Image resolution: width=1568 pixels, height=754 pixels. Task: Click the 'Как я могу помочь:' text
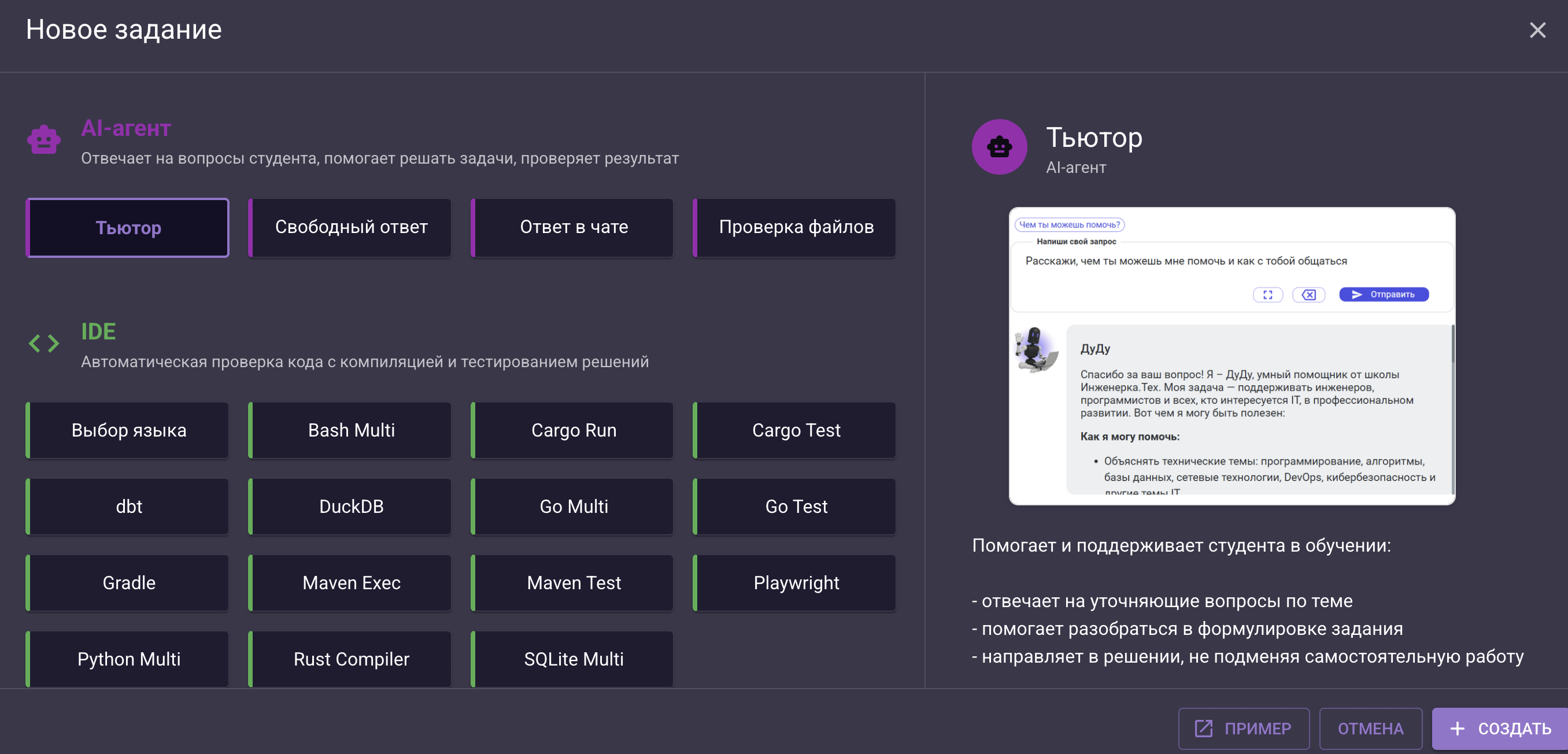1130,437
